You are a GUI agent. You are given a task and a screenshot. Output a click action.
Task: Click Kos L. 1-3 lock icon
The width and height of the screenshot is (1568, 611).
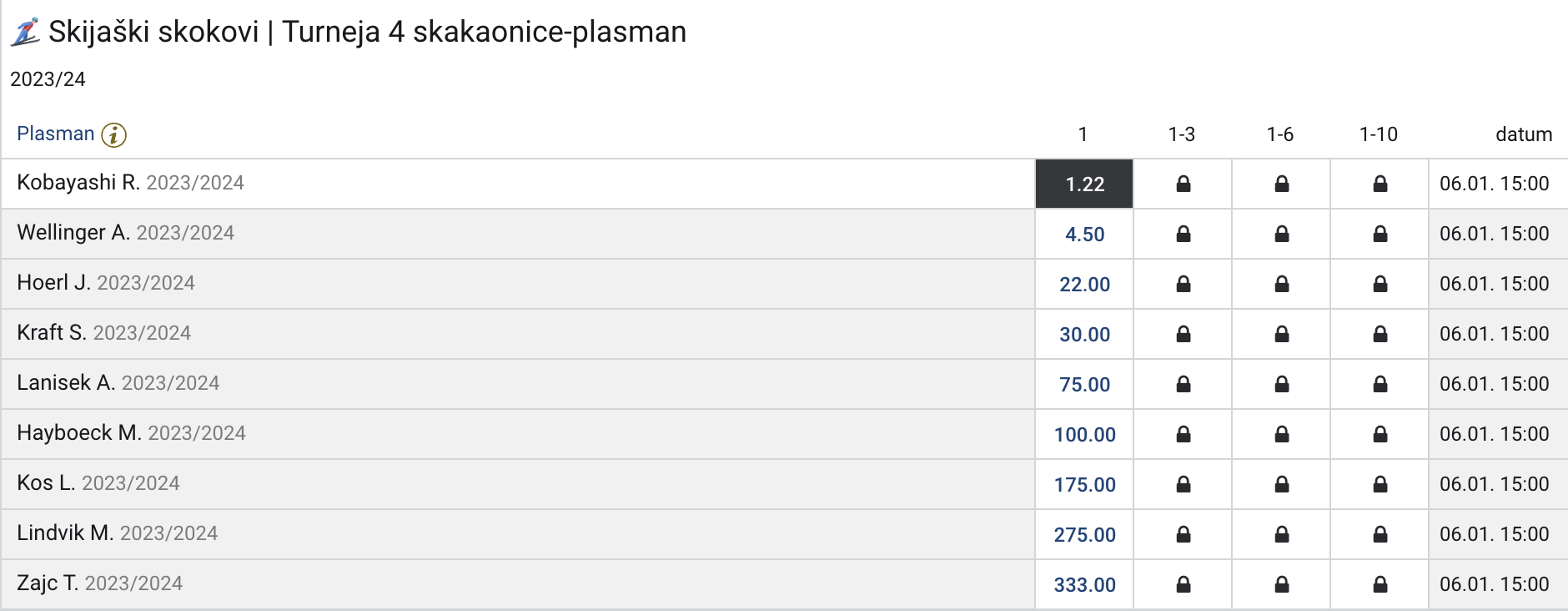coord(1183,484)
